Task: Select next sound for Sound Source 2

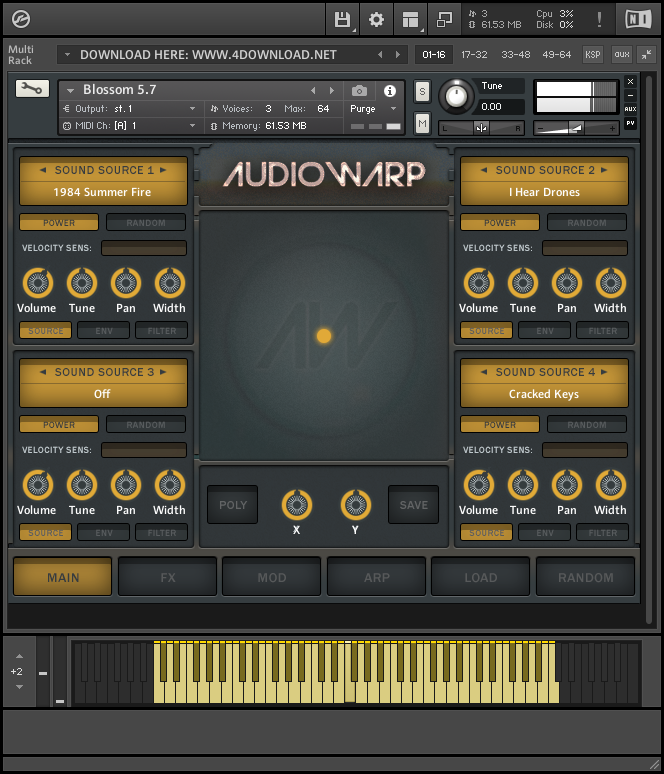Action: [604, 170]
